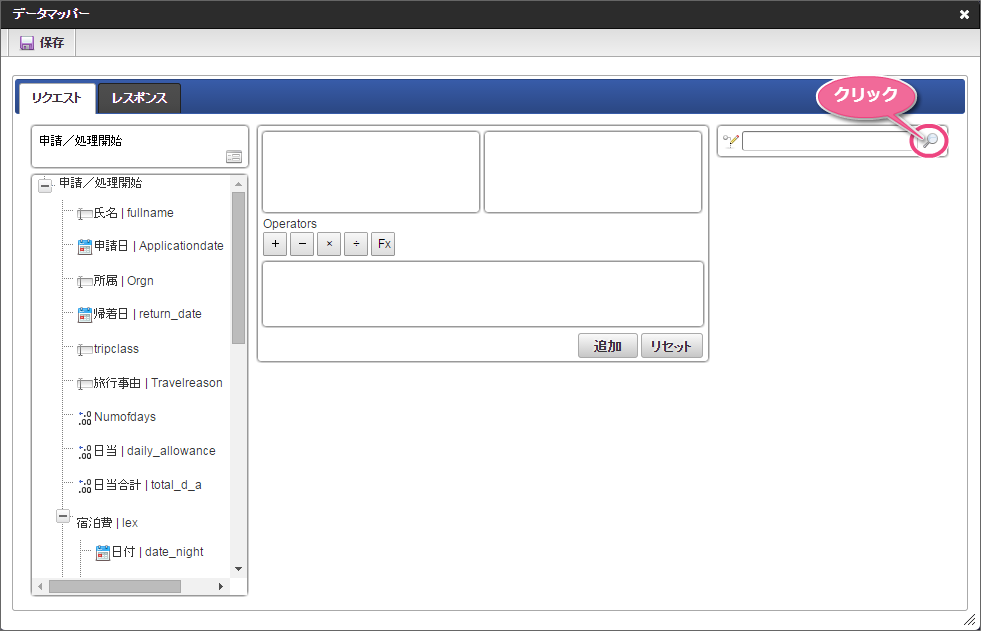
Task: Click the minus operator button
Action: click(302, 244)
